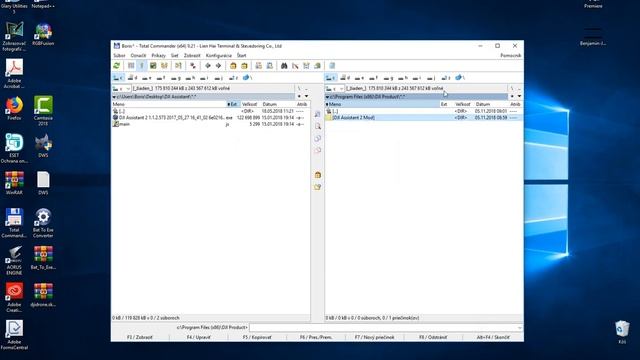Open left panel directory history arrow
This screenshot has width=640, height=360.
click(306, 97)
